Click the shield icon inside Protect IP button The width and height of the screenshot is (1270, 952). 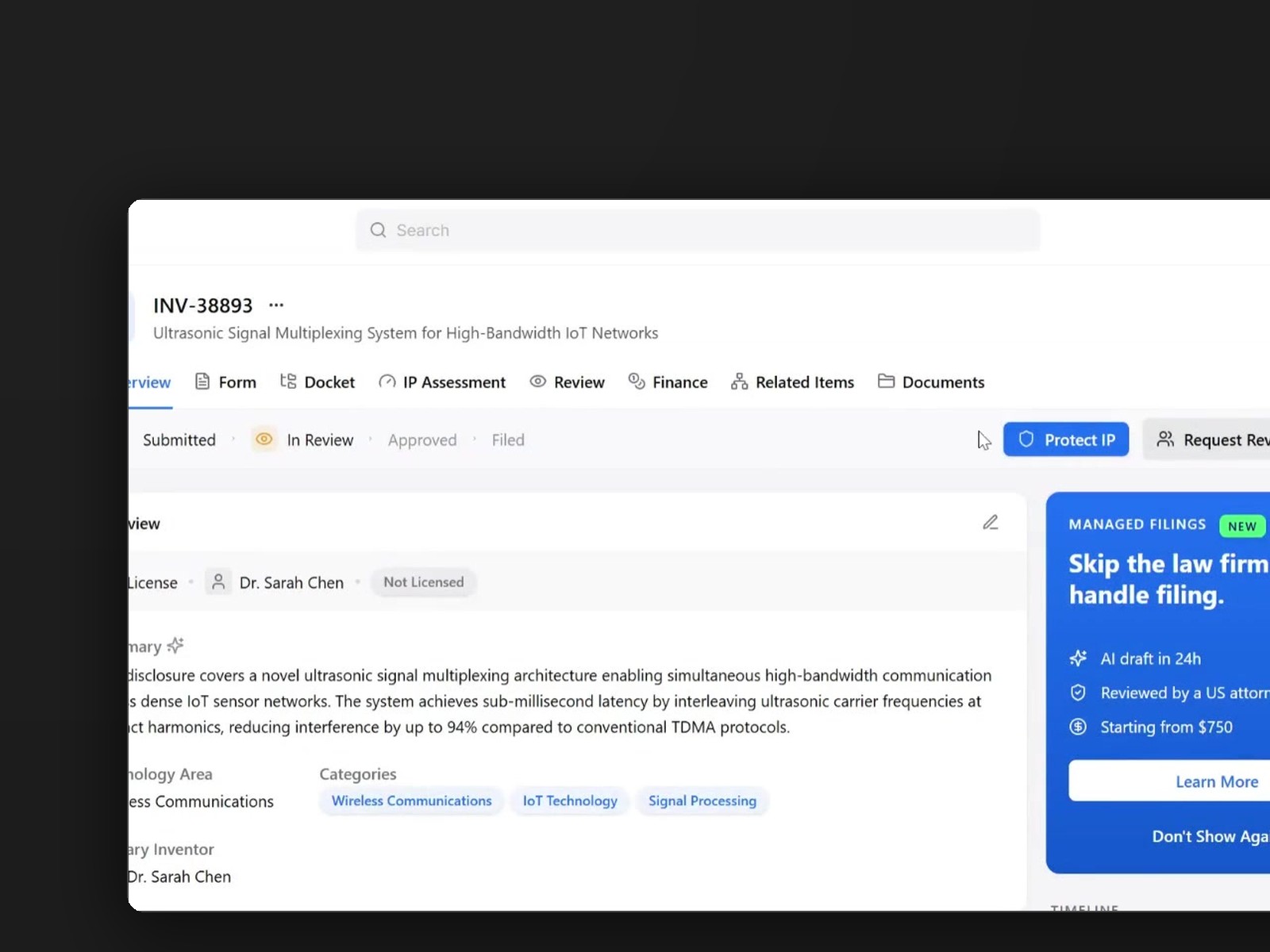click(x=1026, y=440)
